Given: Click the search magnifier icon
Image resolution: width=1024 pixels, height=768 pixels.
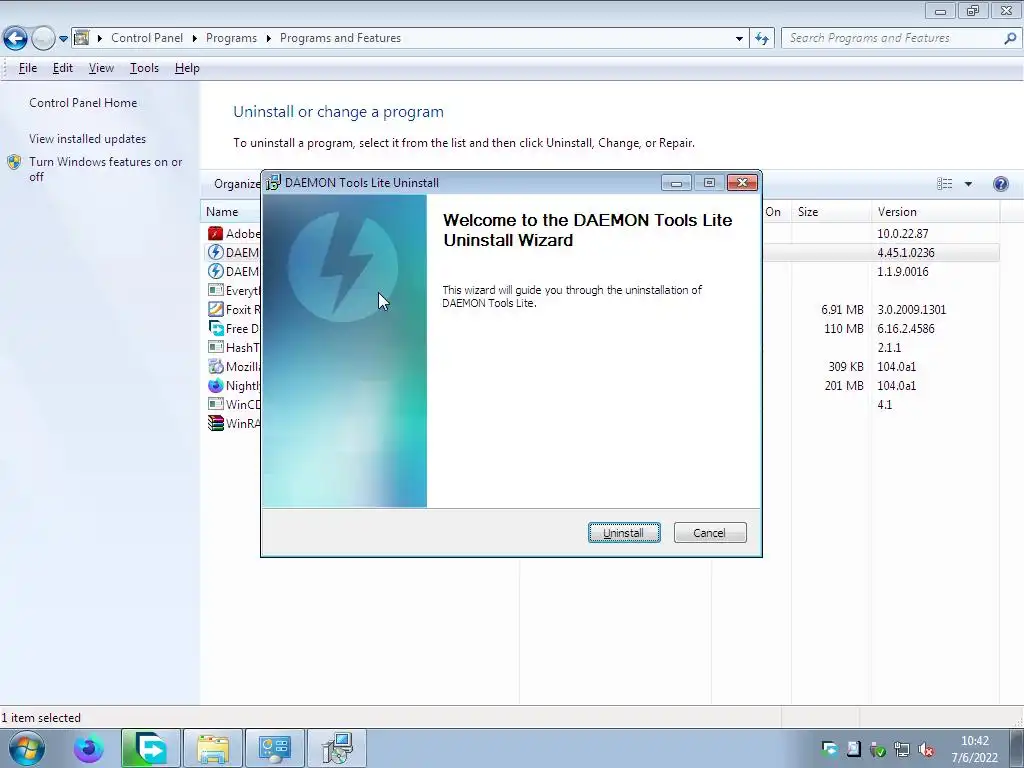Looking at the screenshot, I should coord(1010,39).
